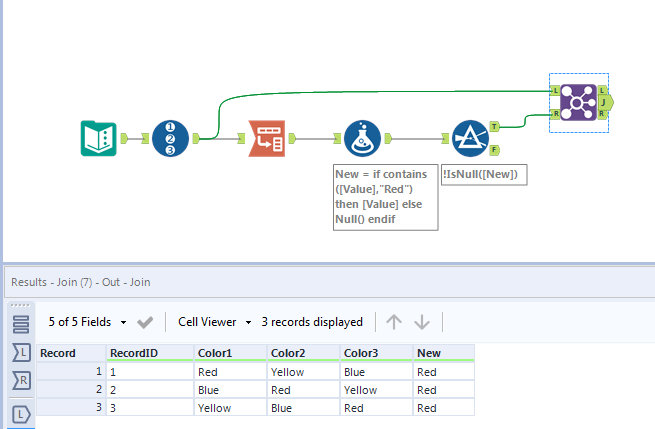
Task: Click the Filter tool's F output anchor
Action: click(494, 150)
